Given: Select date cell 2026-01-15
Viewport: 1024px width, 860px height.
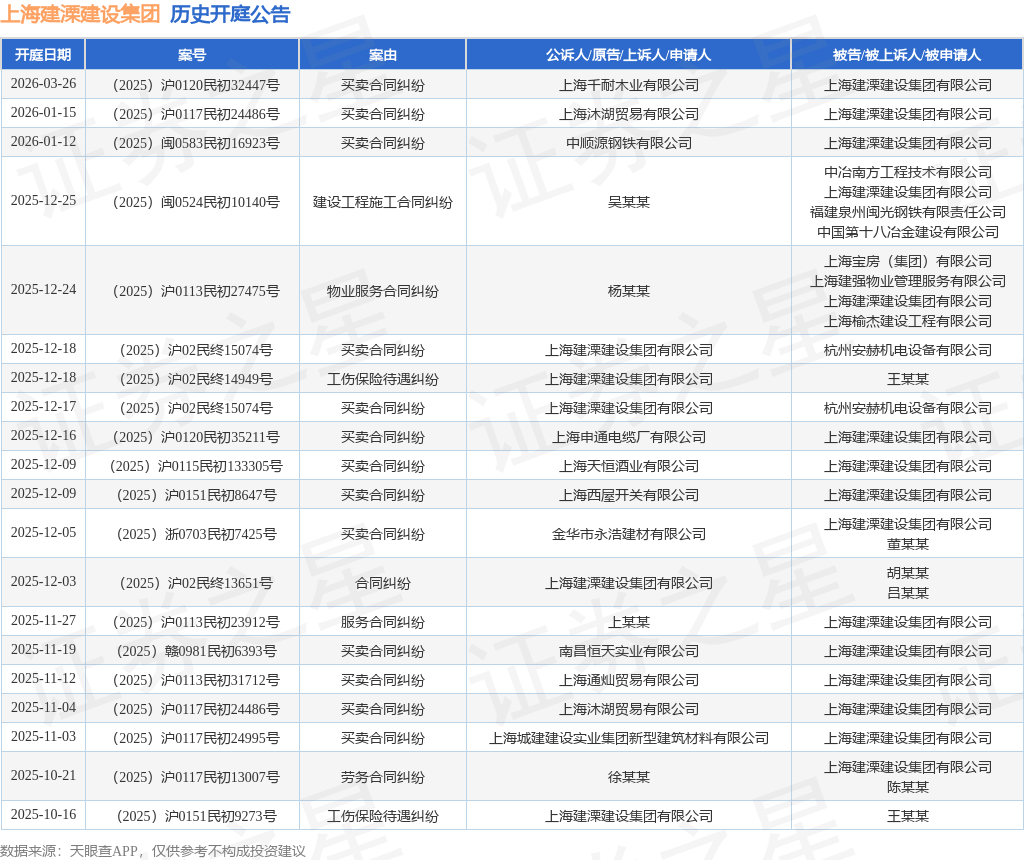Looking at the screenshot, I should point(43,113).
